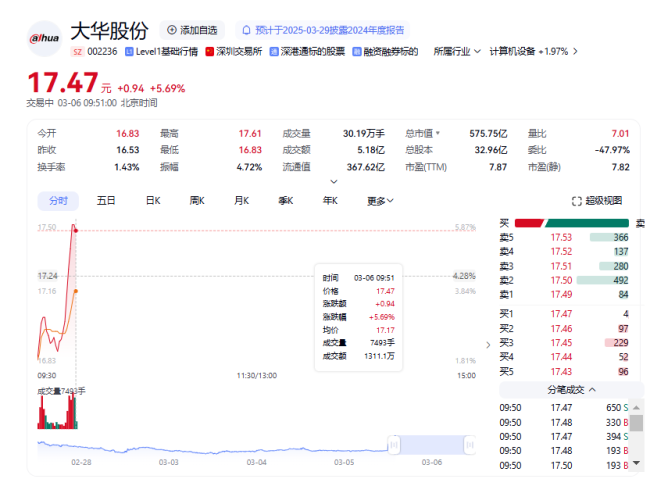Viewport: 650px width, 479px height.
Task: Expand the 所属行业 dropdown
Action: click(x=457, y=51)
